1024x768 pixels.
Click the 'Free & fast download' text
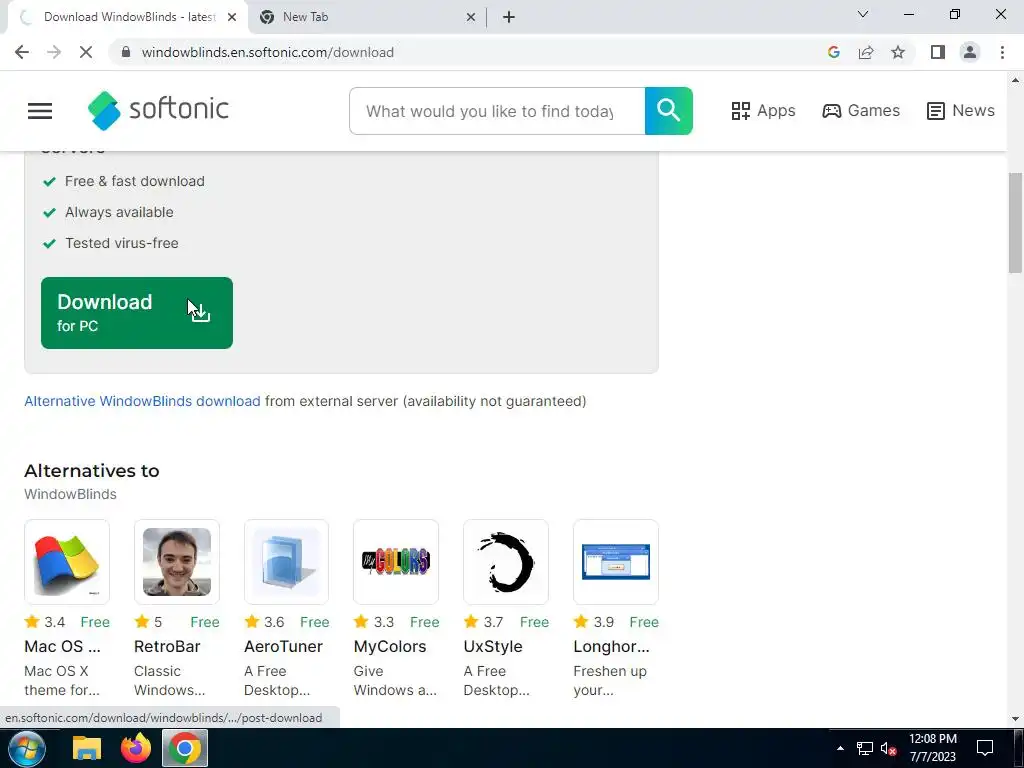(135, 181)
